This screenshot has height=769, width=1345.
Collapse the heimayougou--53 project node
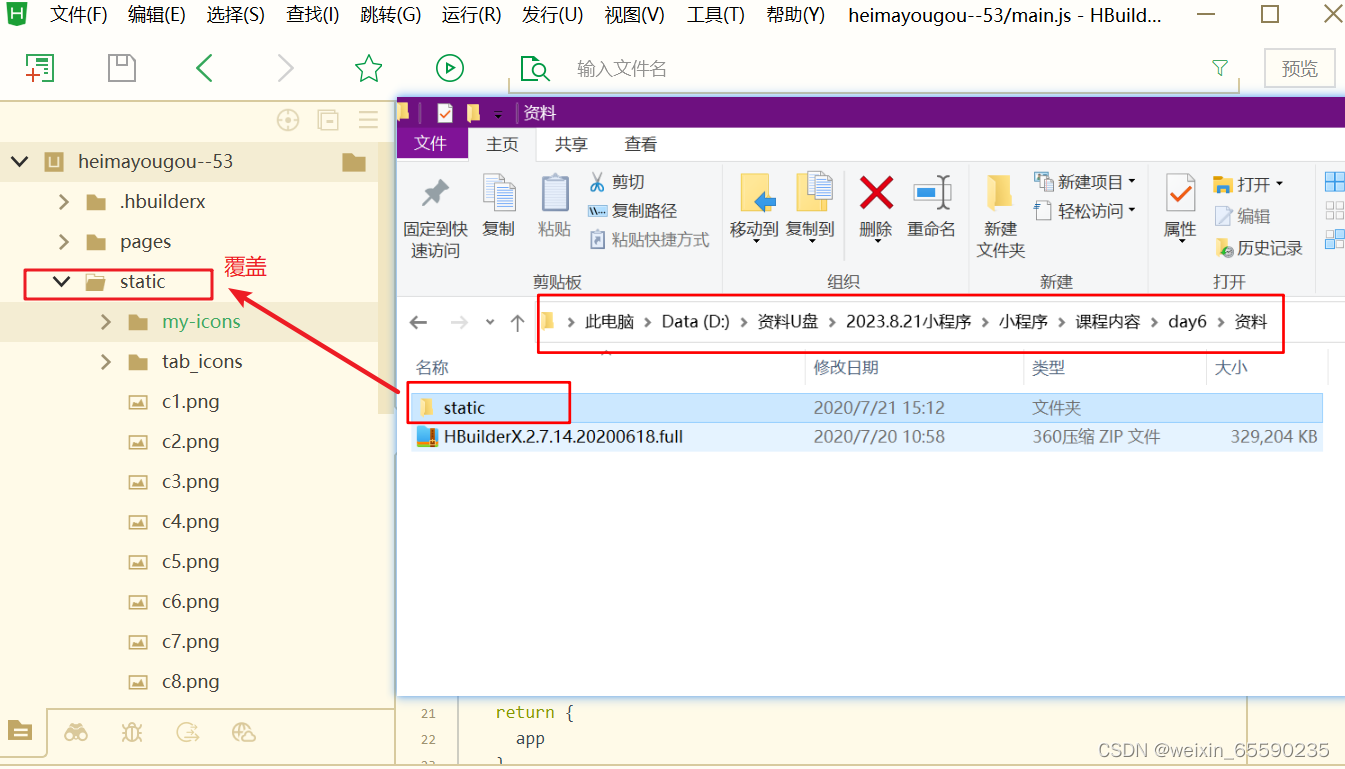[21, 161]
